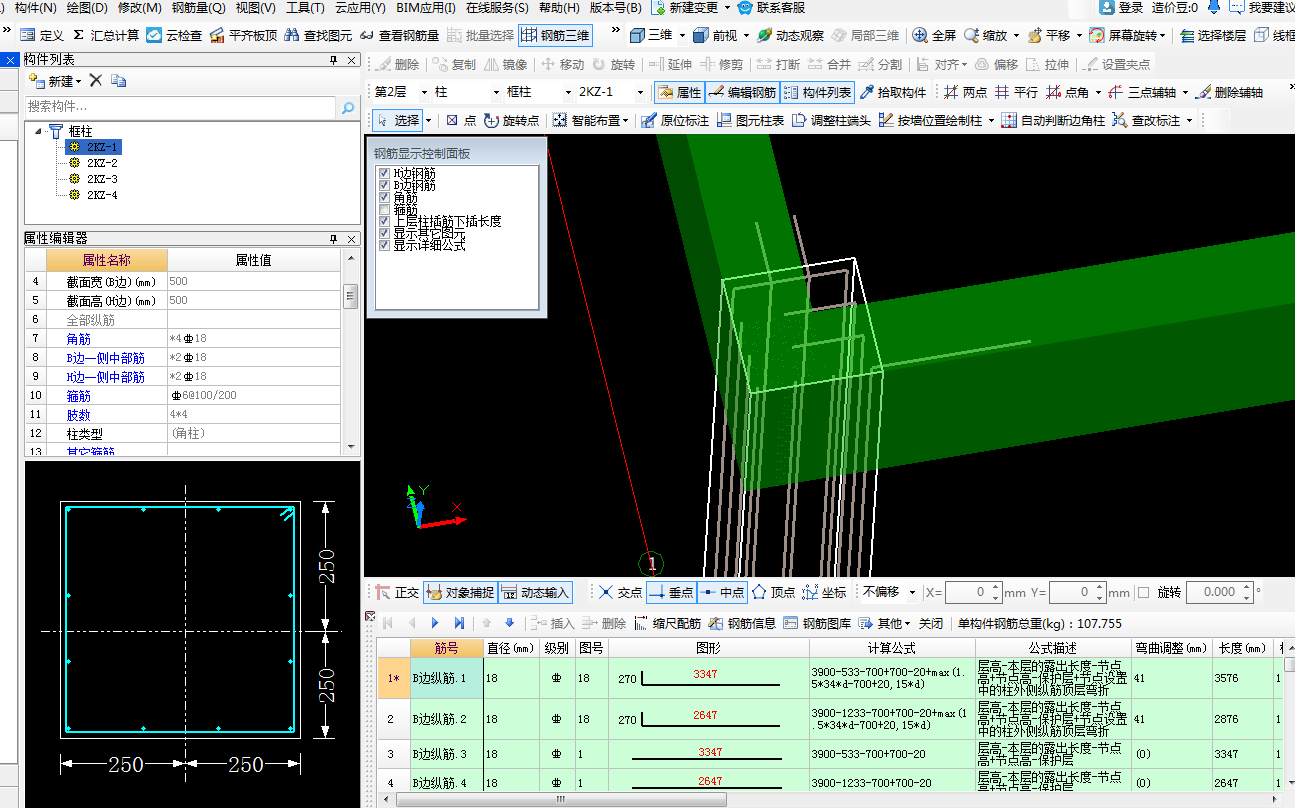This screenshot has height=808, width=1295.
Task: Open the 视图(V) menu
Action: pyautogui.click(x=255, y=7)
